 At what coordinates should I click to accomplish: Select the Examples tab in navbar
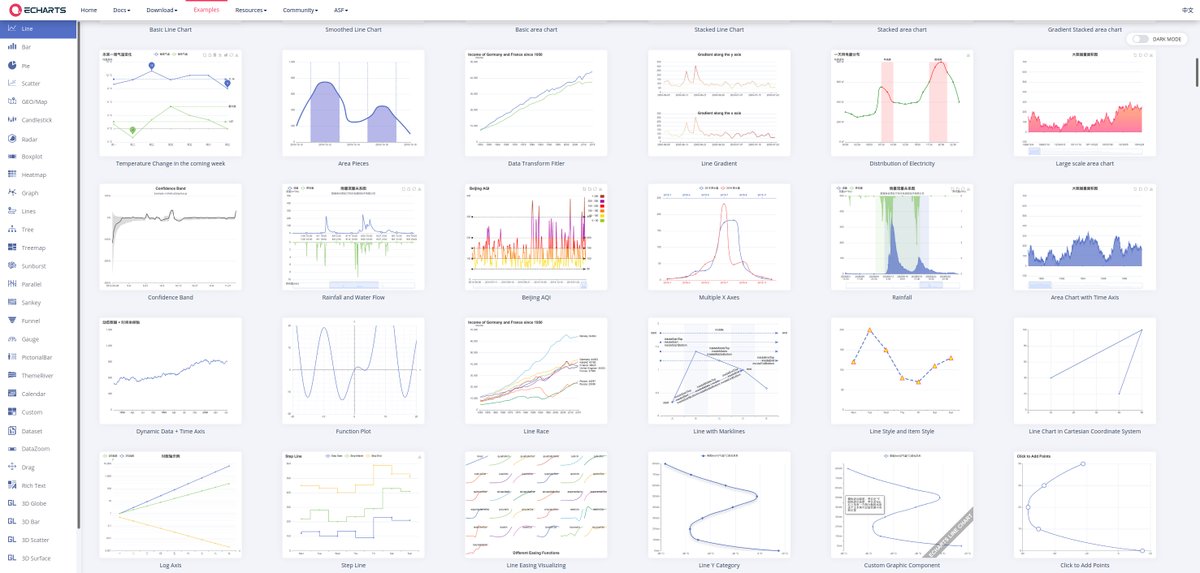[207, 9]
